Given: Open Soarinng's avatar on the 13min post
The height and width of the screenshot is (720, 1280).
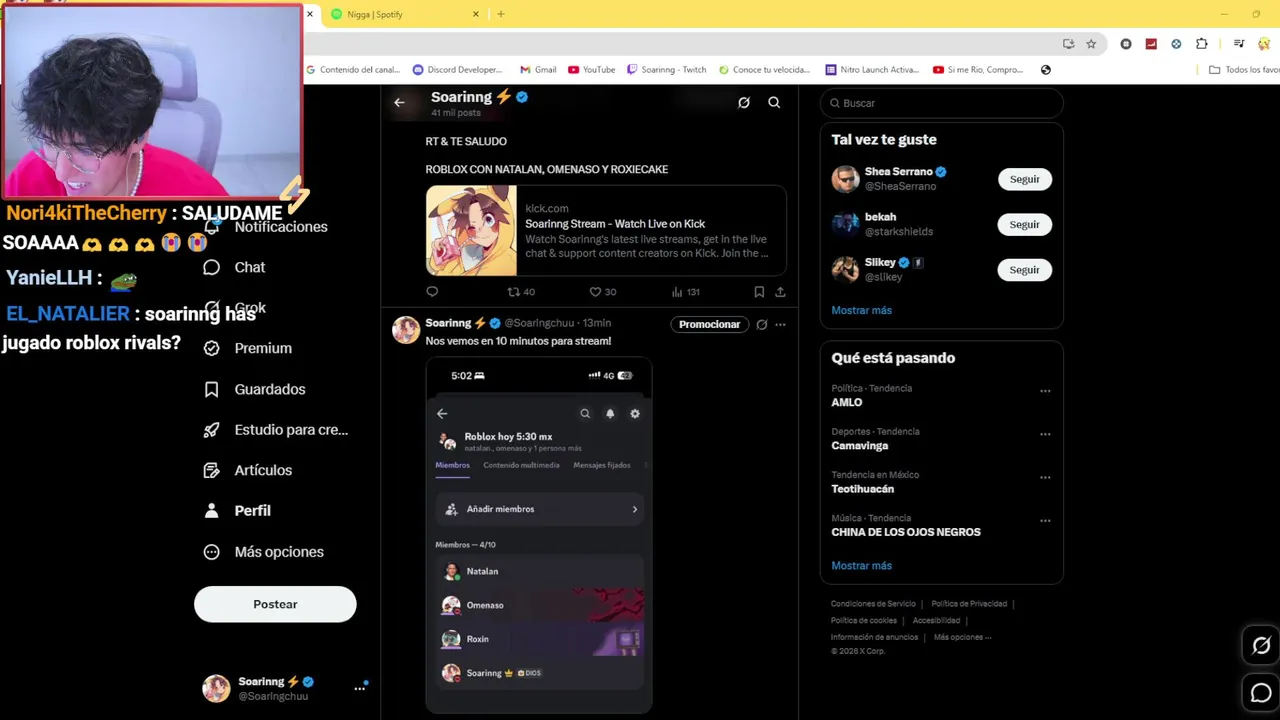Looking at the screenshot, I should tap(406, 330).
